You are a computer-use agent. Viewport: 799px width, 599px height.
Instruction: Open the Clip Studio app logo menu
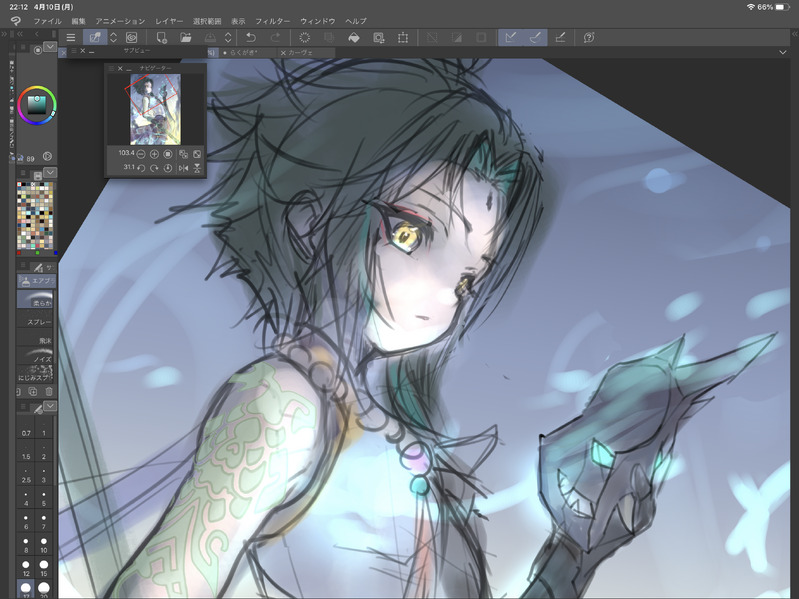coord(15,21)
